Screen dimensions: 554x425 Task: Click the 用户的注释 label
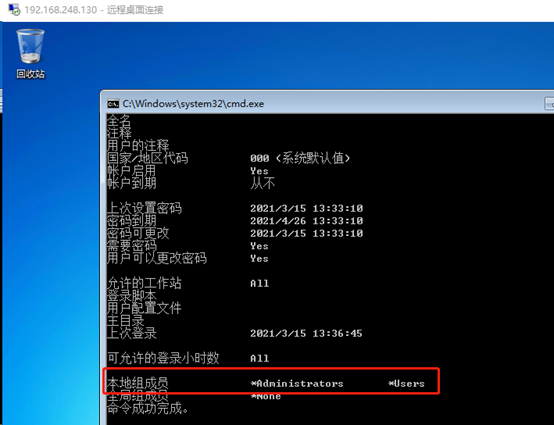click(x=138, y=146)
